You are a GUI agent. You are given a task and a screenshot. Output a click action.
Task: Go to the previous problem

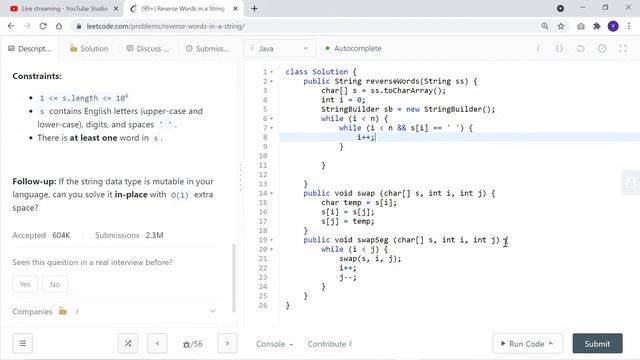coord(157,343)
